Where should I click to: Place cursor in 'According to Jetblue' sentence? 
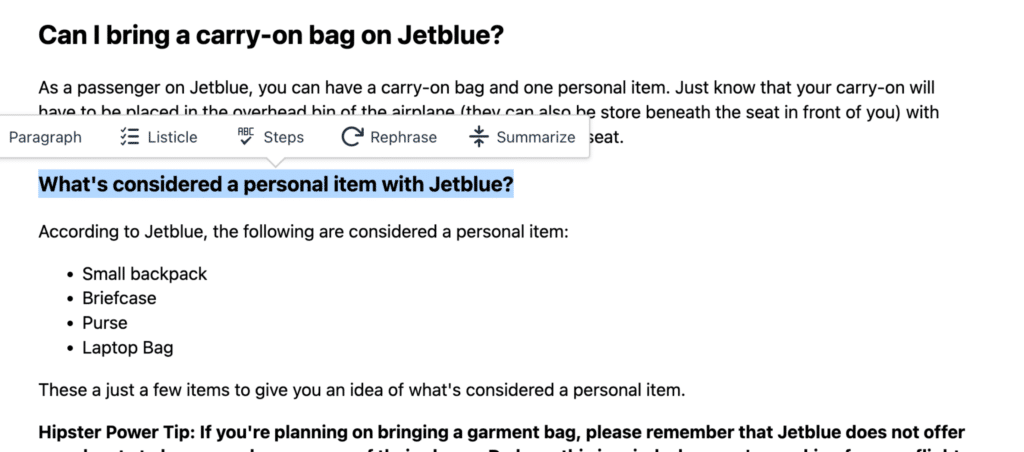(304, 232)
